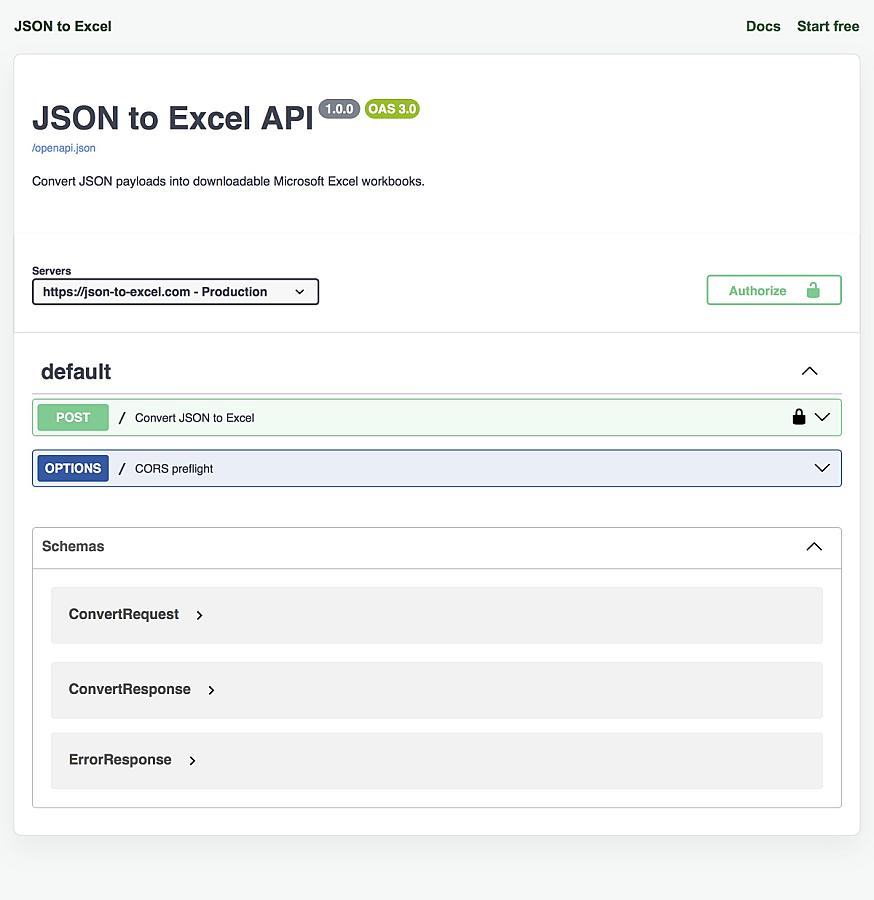Screen dimensions: 874x900
Task: Click the 'JSON to Excel API' title
Action: tap(173, 118)
